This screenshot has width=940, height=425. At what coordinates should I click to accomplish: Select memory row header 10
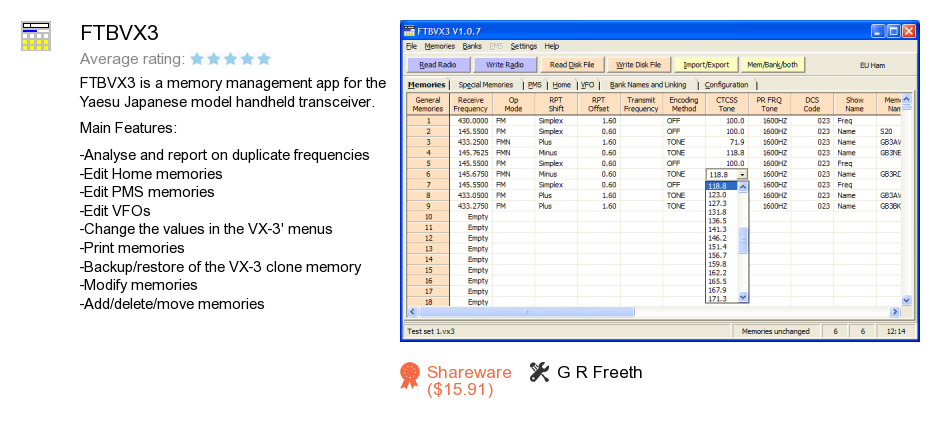point(428,217)
